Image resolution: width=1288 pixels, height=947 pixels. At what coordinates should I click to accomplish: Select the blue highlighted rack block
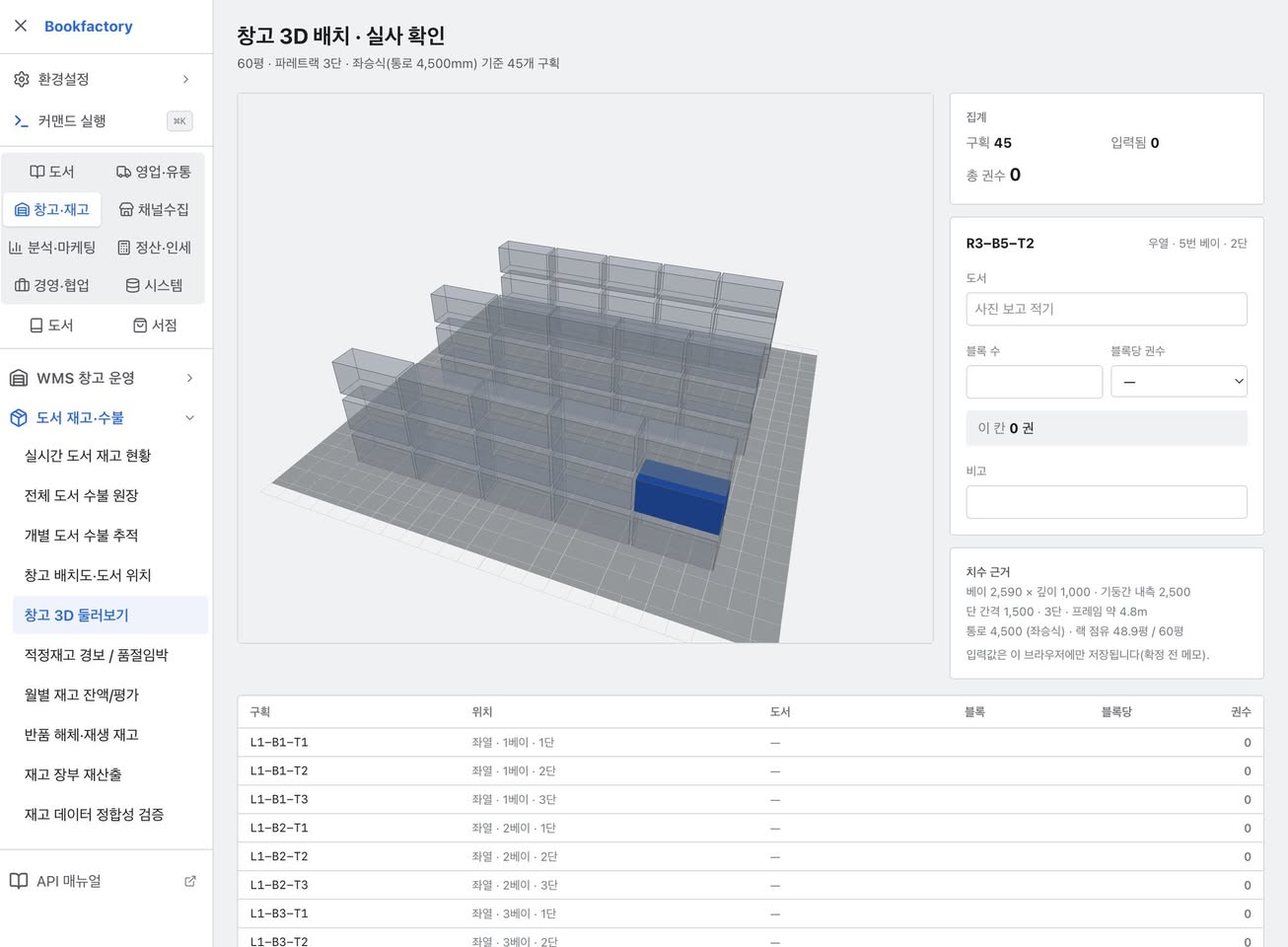coord(680,498)
